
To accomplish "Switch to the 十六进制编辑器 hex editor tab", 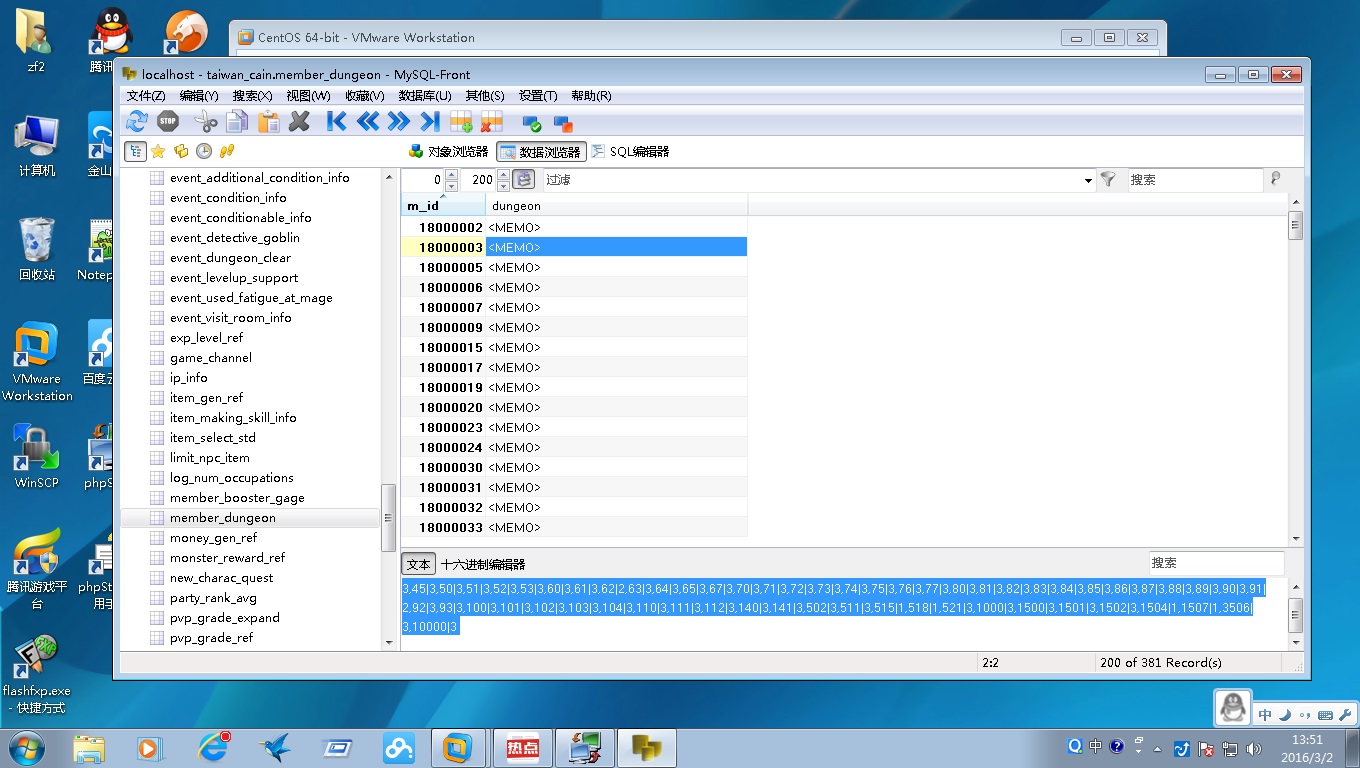I will point(483,564).
